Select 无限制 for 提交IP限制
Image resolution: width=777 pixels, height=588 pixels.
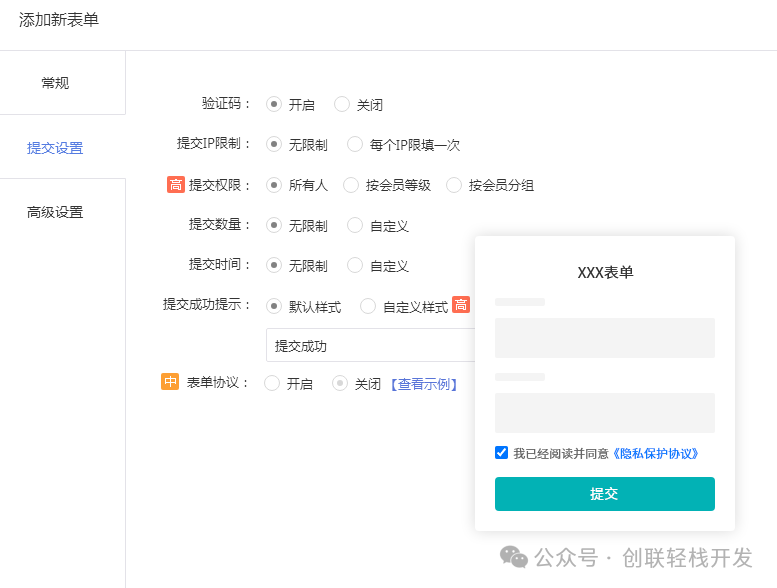[274, 145]
